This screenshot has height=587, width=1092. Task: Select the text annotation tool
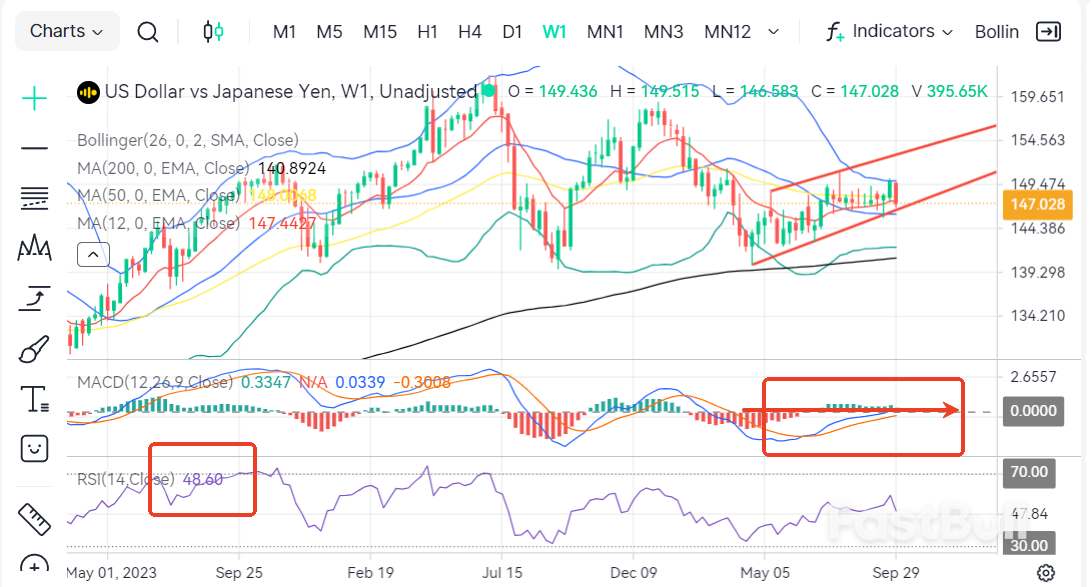[x=33, y=398]
